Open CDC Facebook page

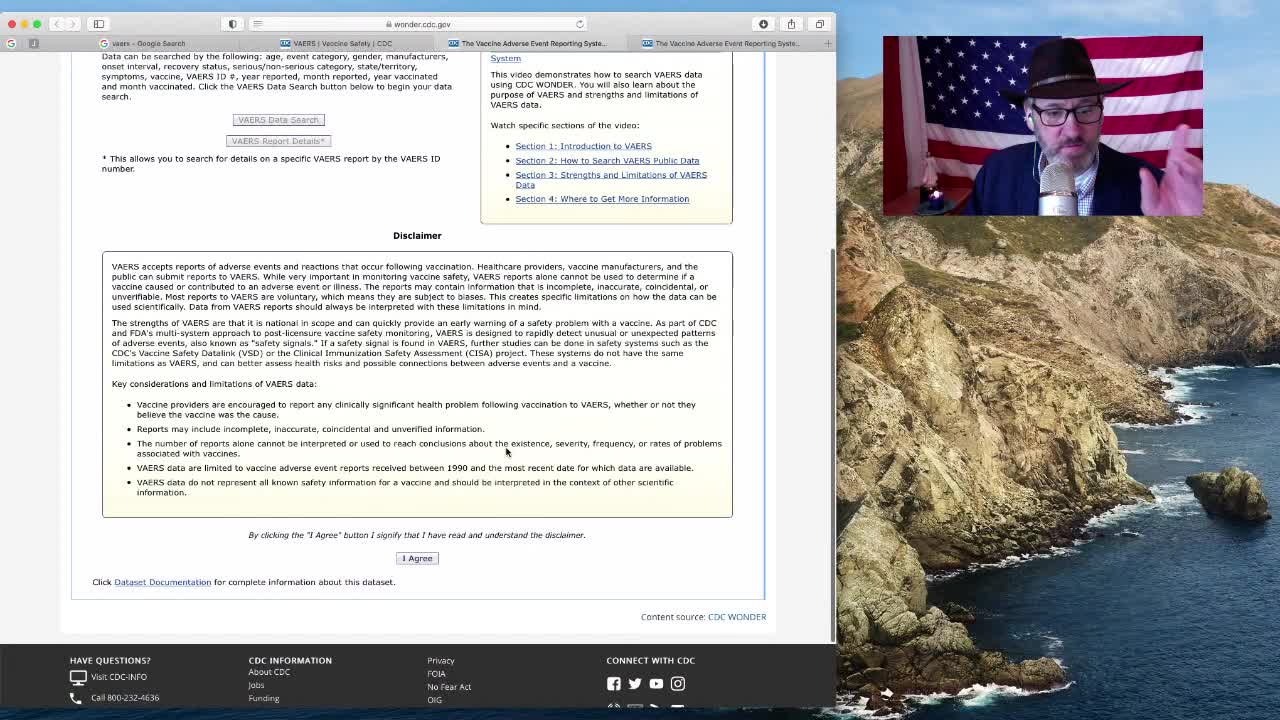tap(614, 684)
